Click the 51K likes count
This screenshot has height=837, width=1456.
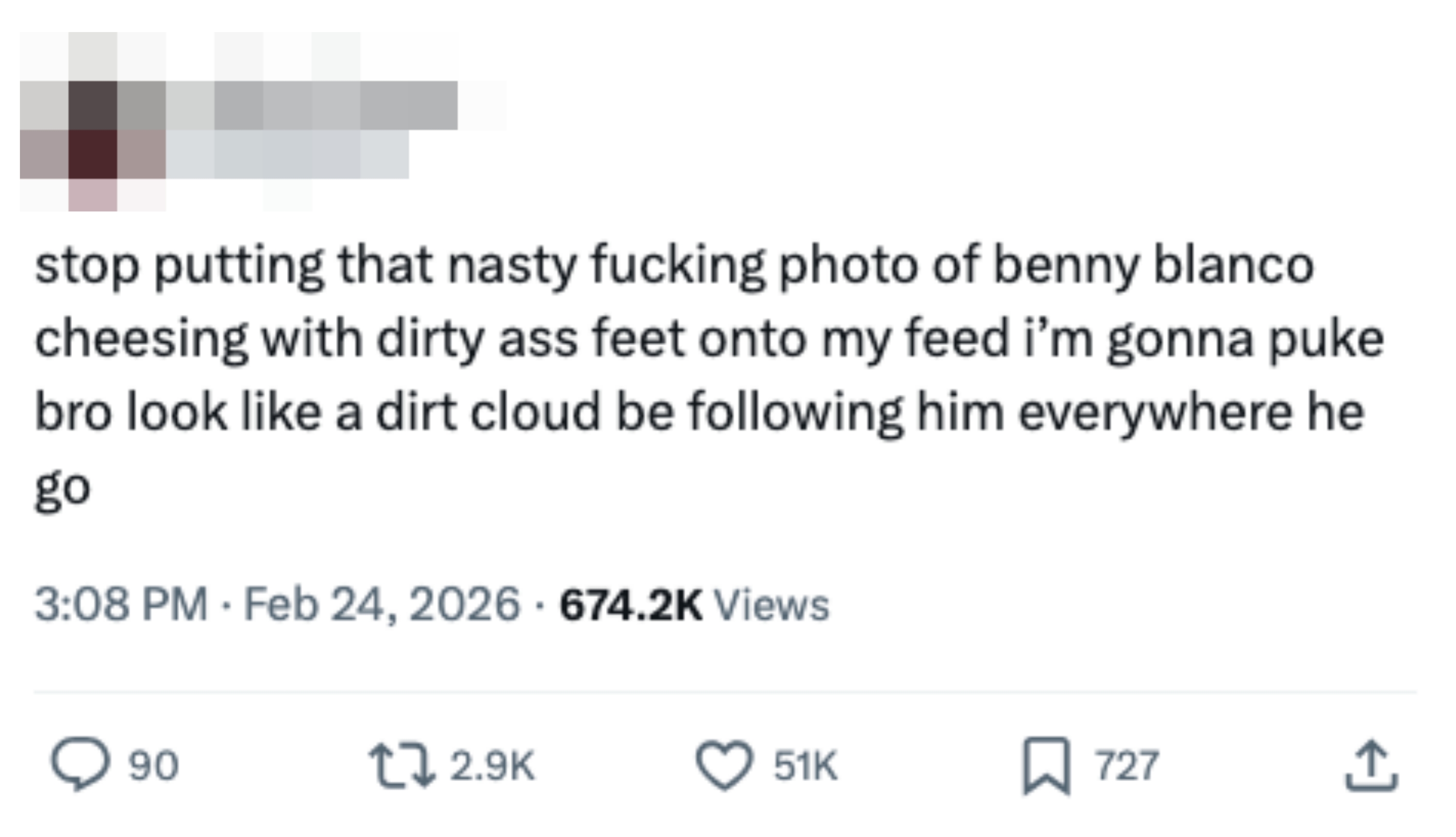tap(805, 766)
